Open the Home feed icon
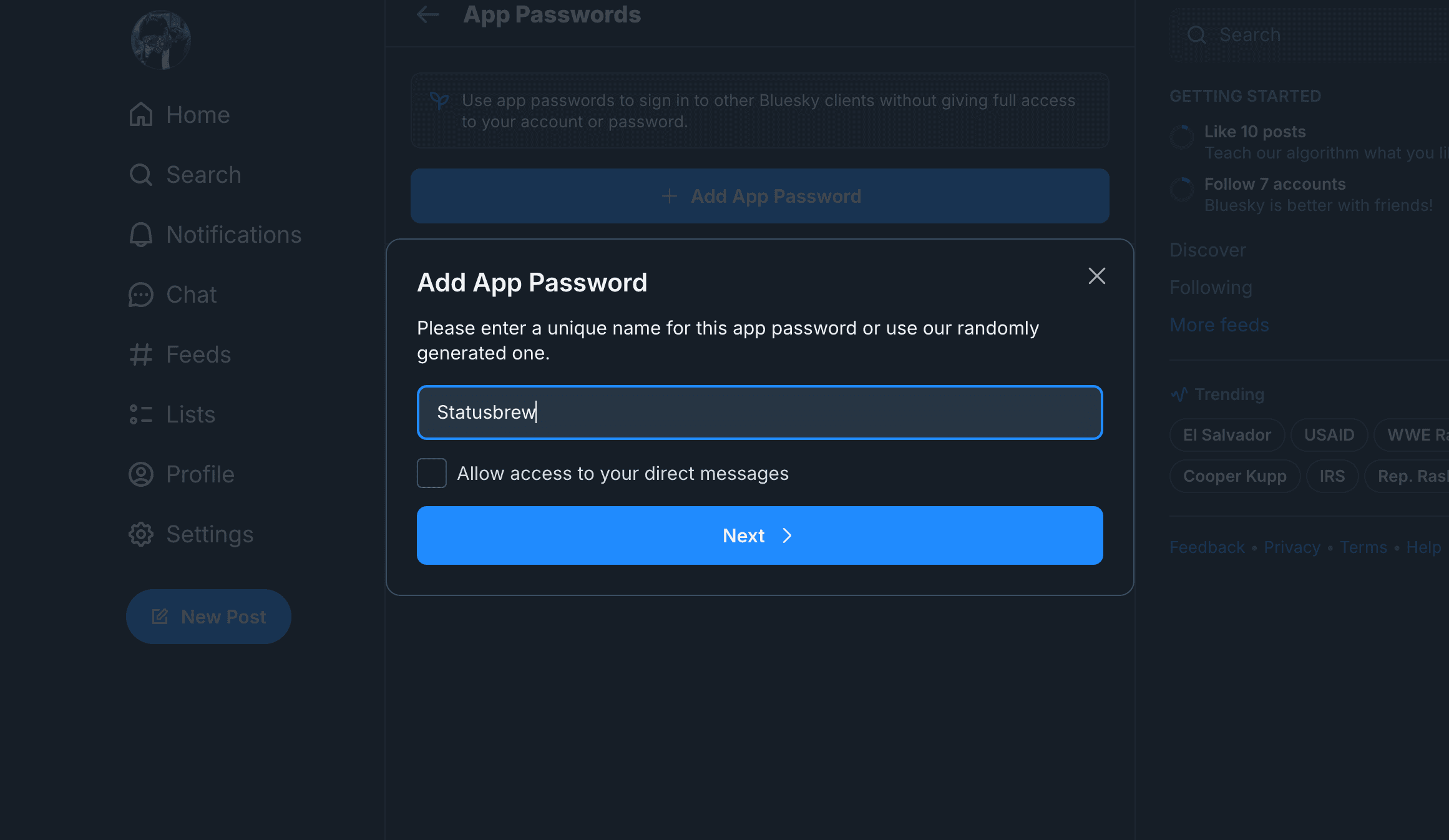Viewport: 1449px width, 840px height. point(141,115)
